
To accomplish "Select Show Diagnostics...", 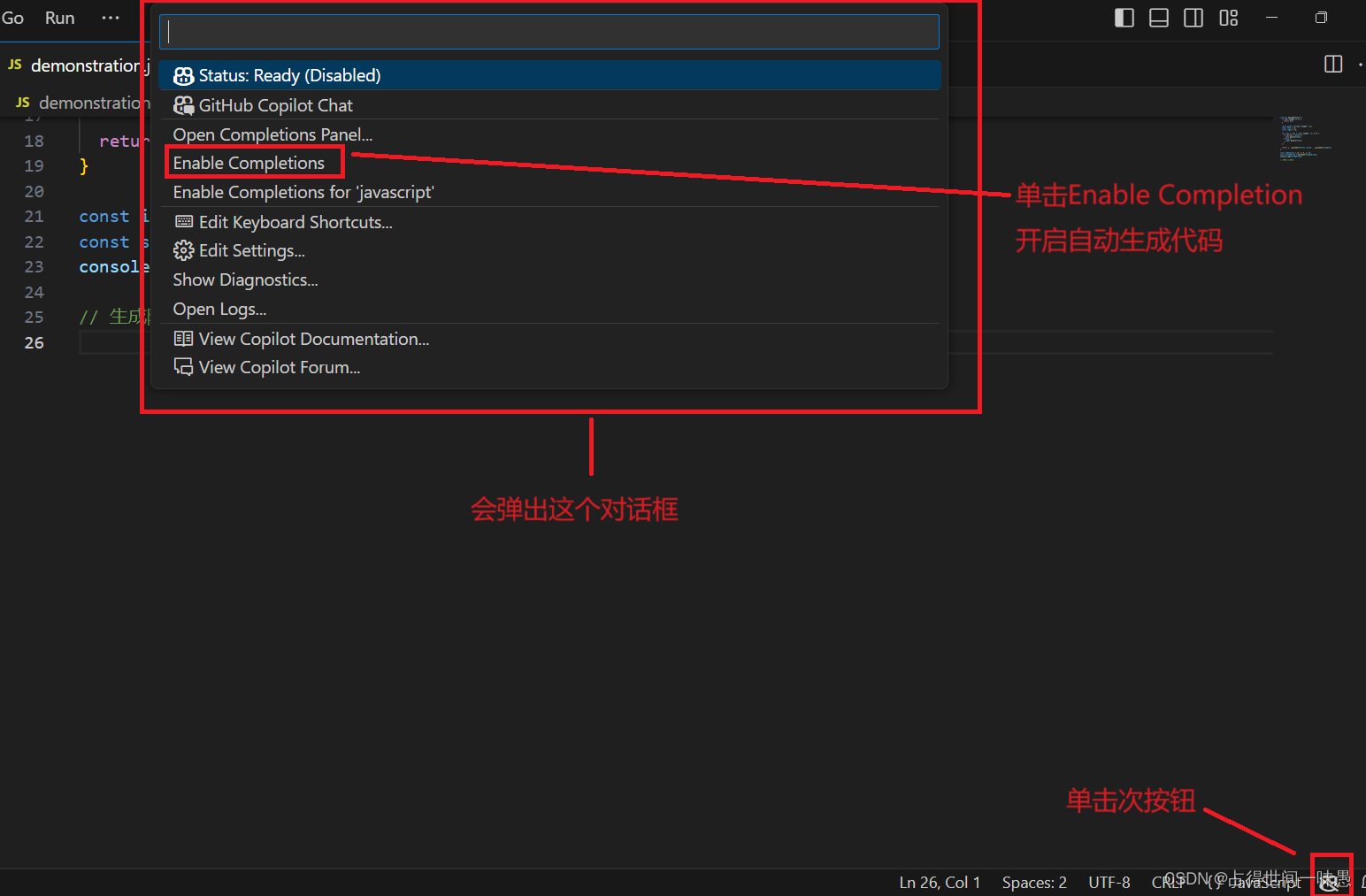I will click(549, 280).
